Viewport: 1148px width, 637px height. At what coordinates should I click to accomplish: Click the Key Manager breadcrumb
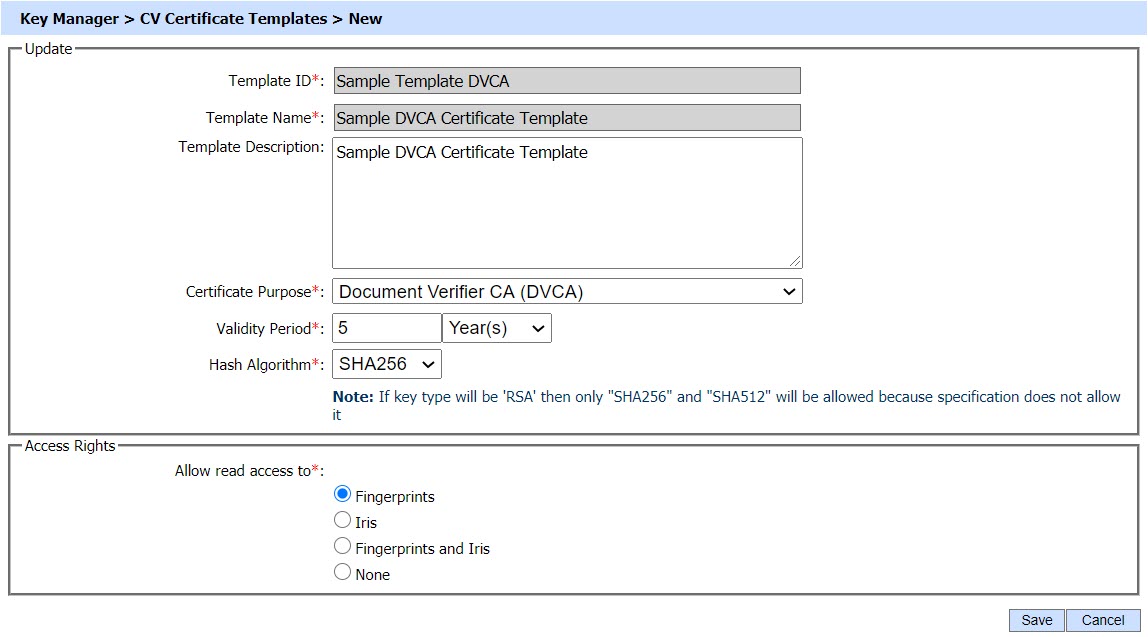69,18
